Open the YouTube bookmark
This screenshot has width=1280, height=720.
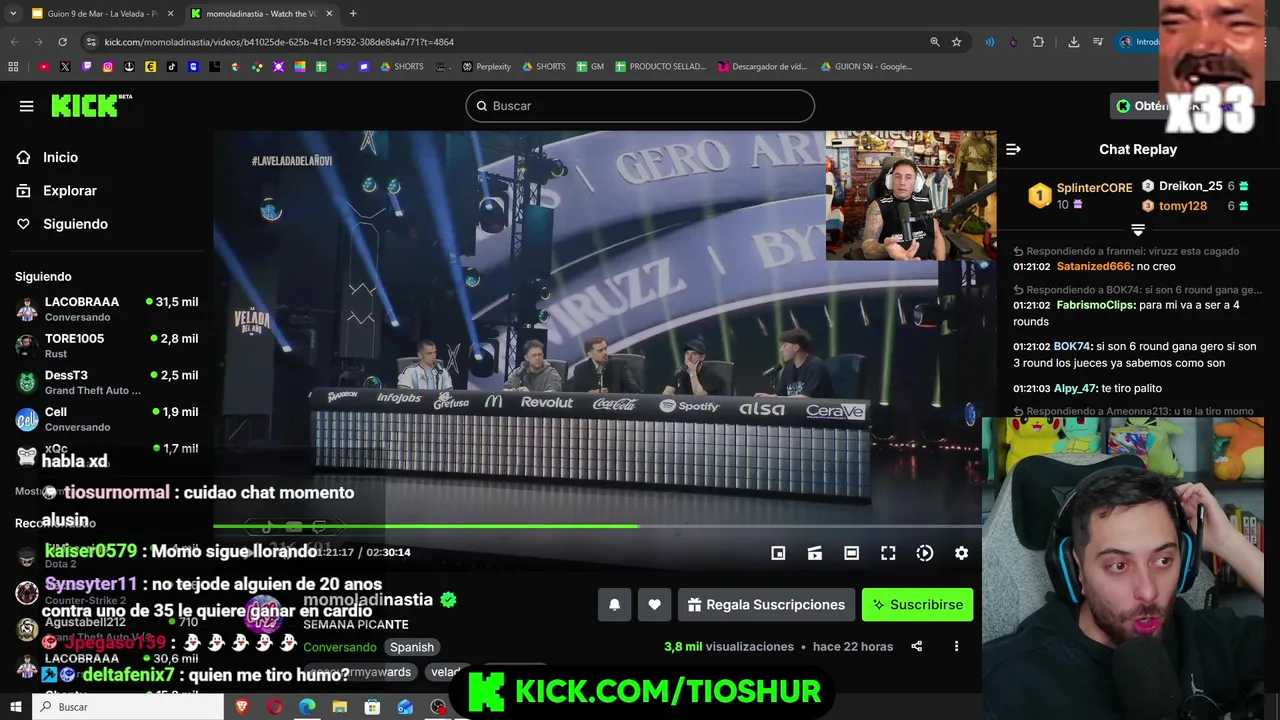tap(44, 67)
